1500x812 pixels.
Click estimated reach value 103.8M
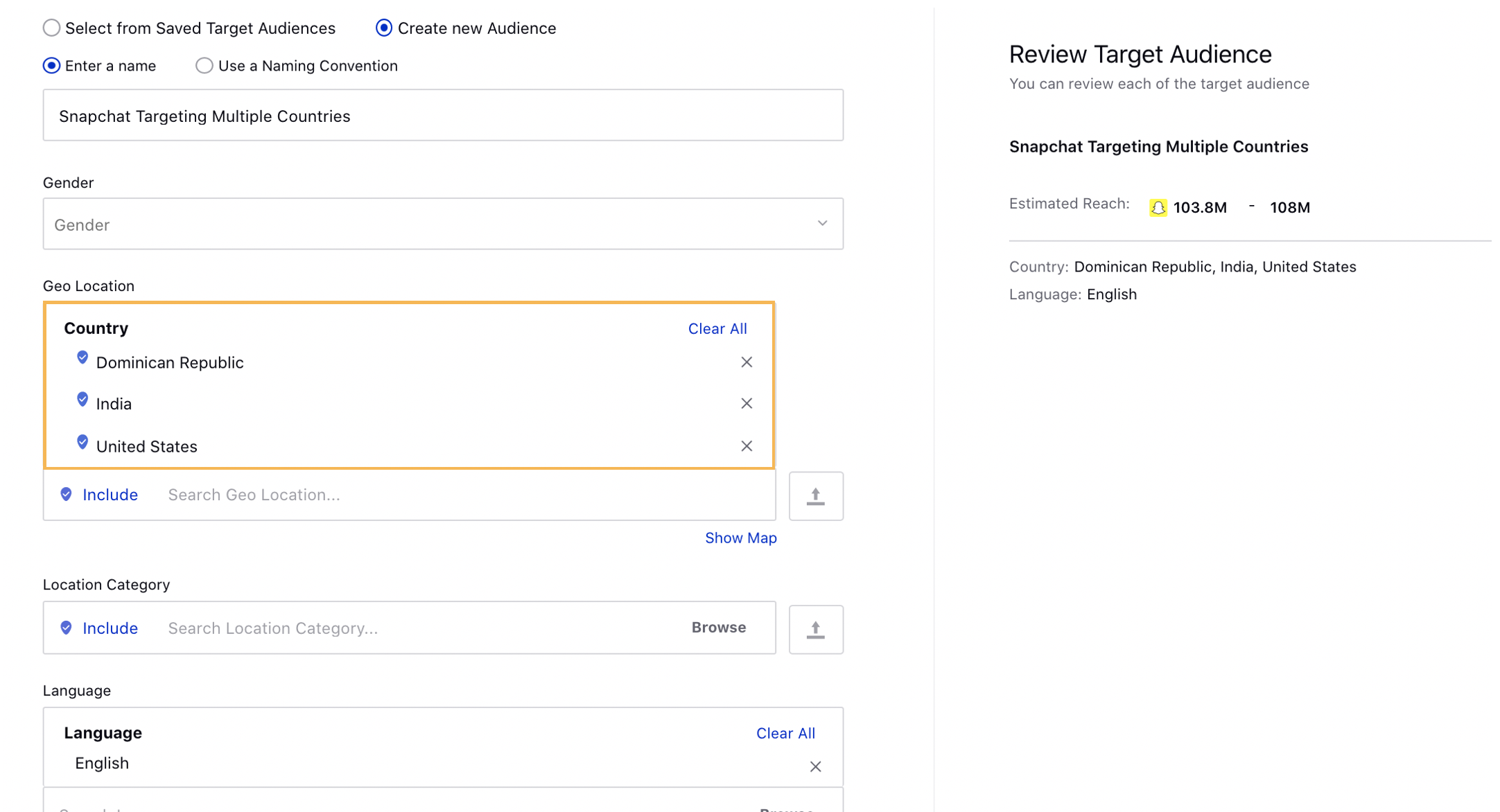[1200, 207]
